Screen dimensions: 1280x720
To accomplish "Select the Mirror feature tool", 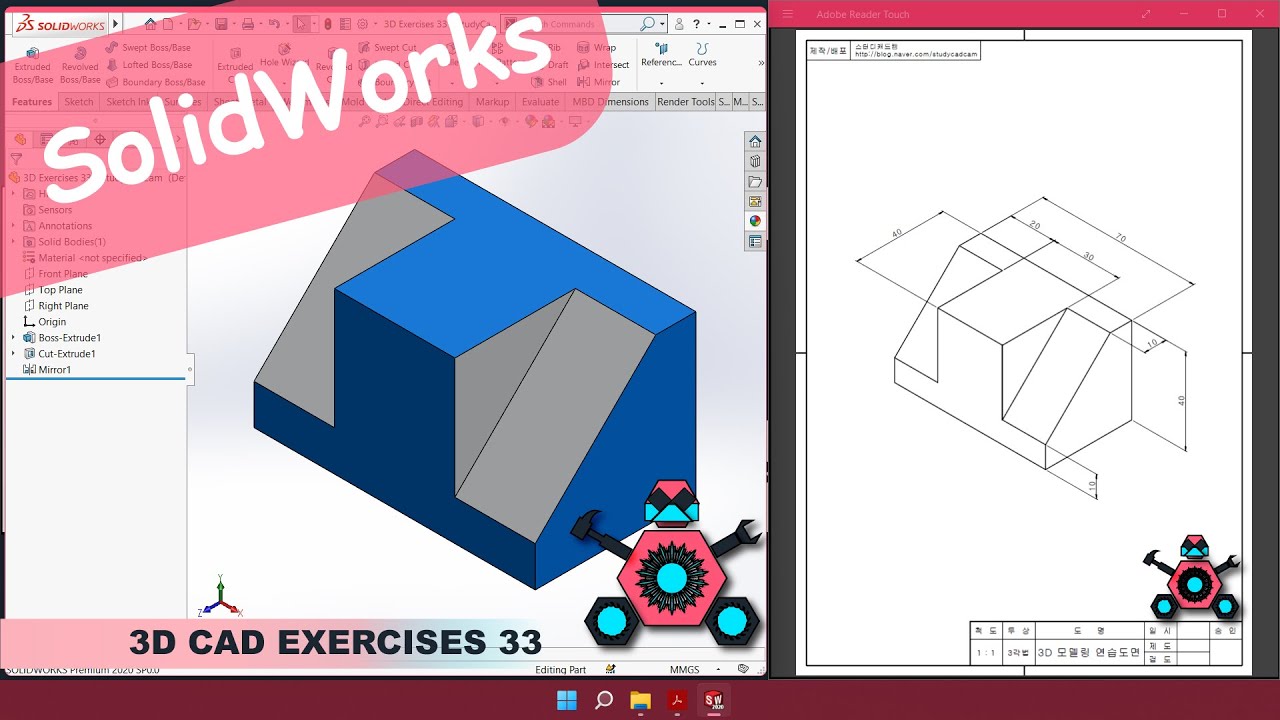I will 599,82.
